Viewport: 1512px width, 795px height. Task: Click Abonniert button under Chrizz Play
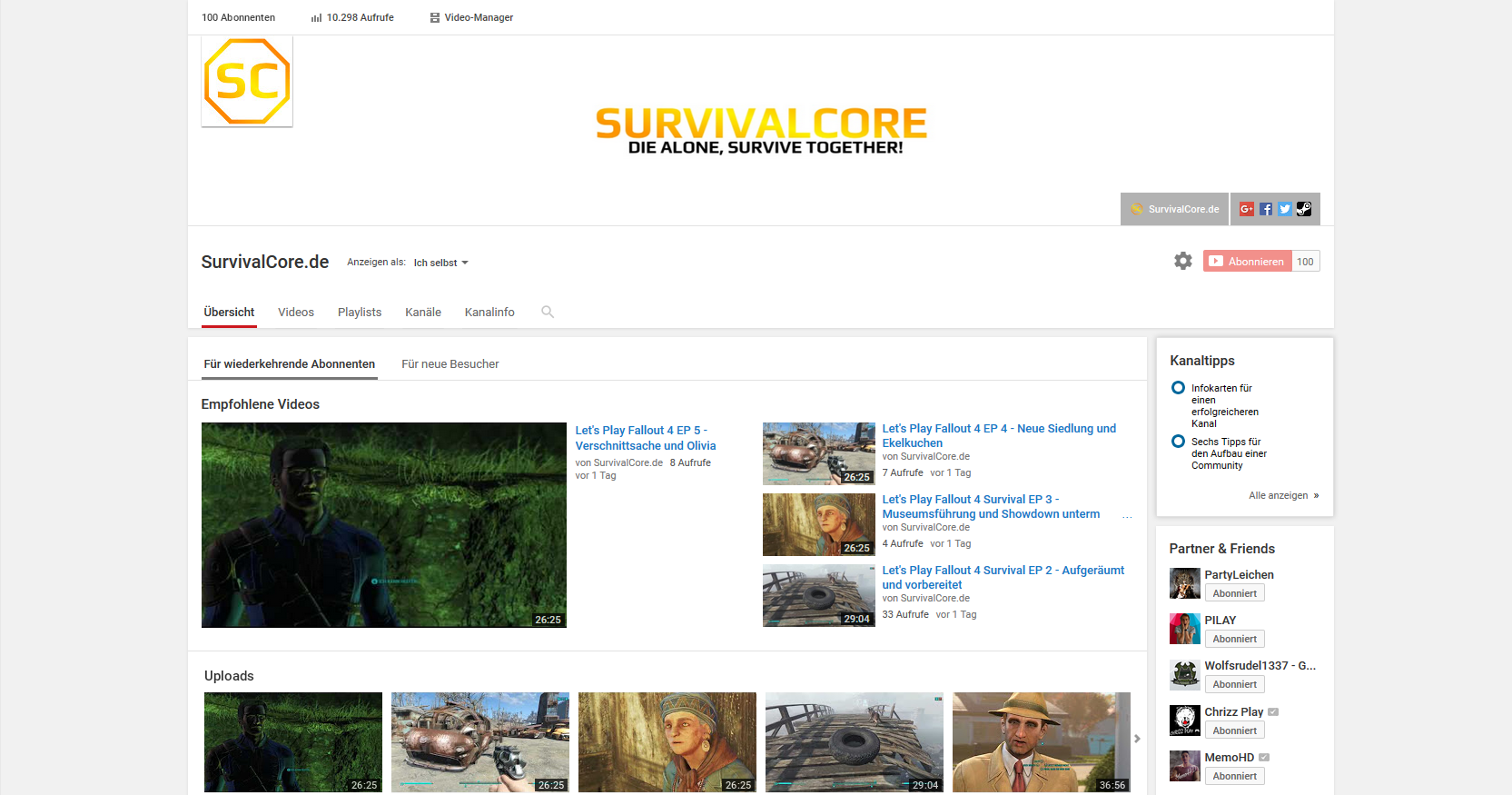click(x=1235, y=730)
